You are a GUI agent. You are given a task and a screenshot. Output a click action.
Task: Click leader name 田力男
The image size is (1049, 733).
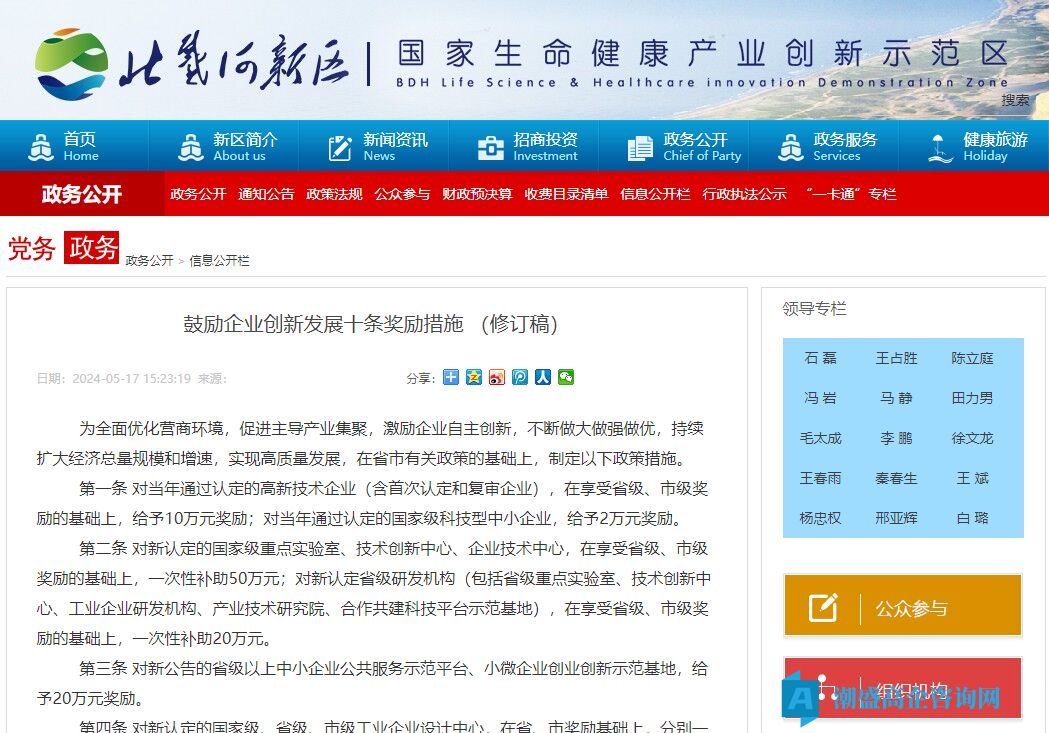point(972,398)
